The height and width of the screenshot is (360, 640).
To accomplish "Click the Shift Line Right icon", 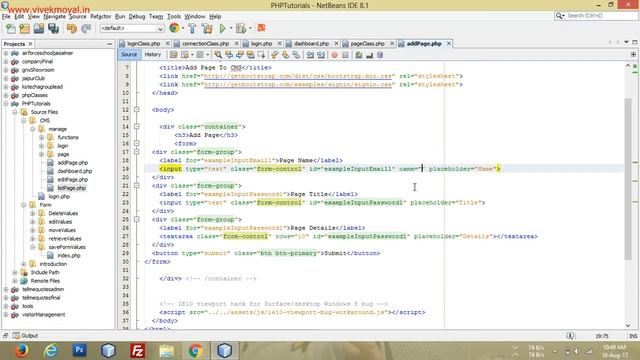I will coord(321,55).
